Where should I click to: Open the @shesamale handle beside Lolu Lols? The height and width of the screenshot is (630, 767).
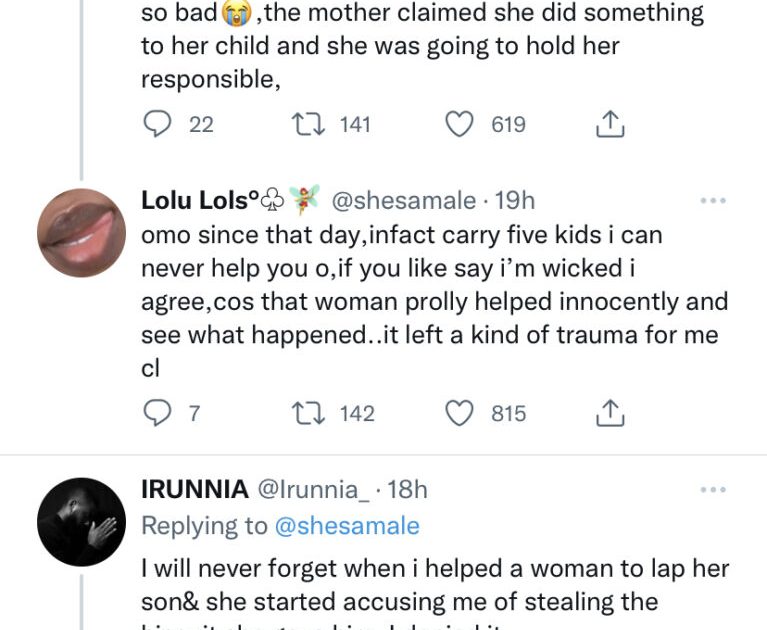403,201
